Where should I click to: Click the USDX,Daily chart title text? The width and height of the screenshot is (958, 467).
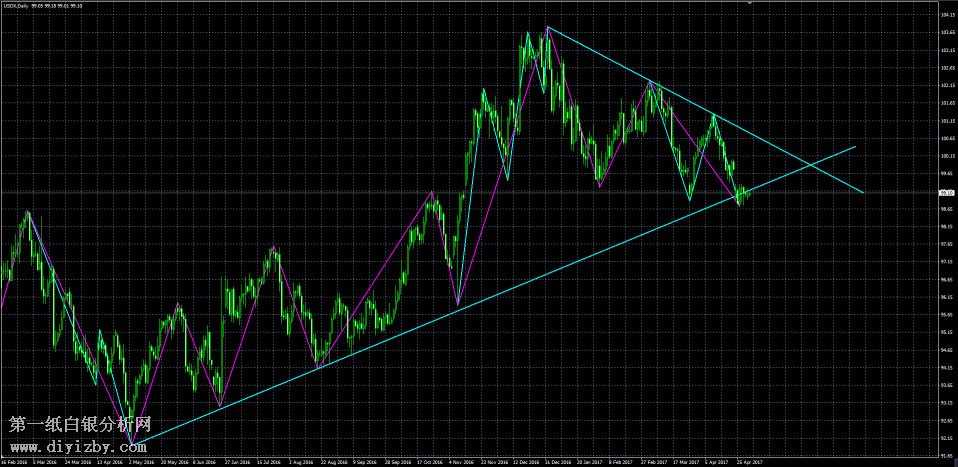pos(24,5)
